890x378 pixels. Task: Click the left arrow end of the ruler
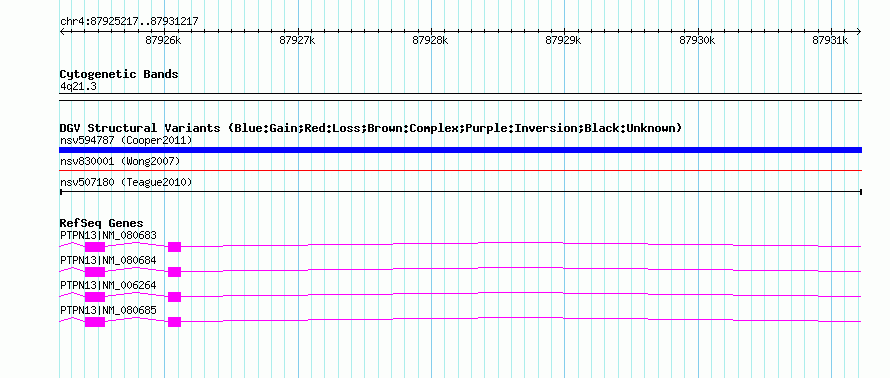[62, 31]
